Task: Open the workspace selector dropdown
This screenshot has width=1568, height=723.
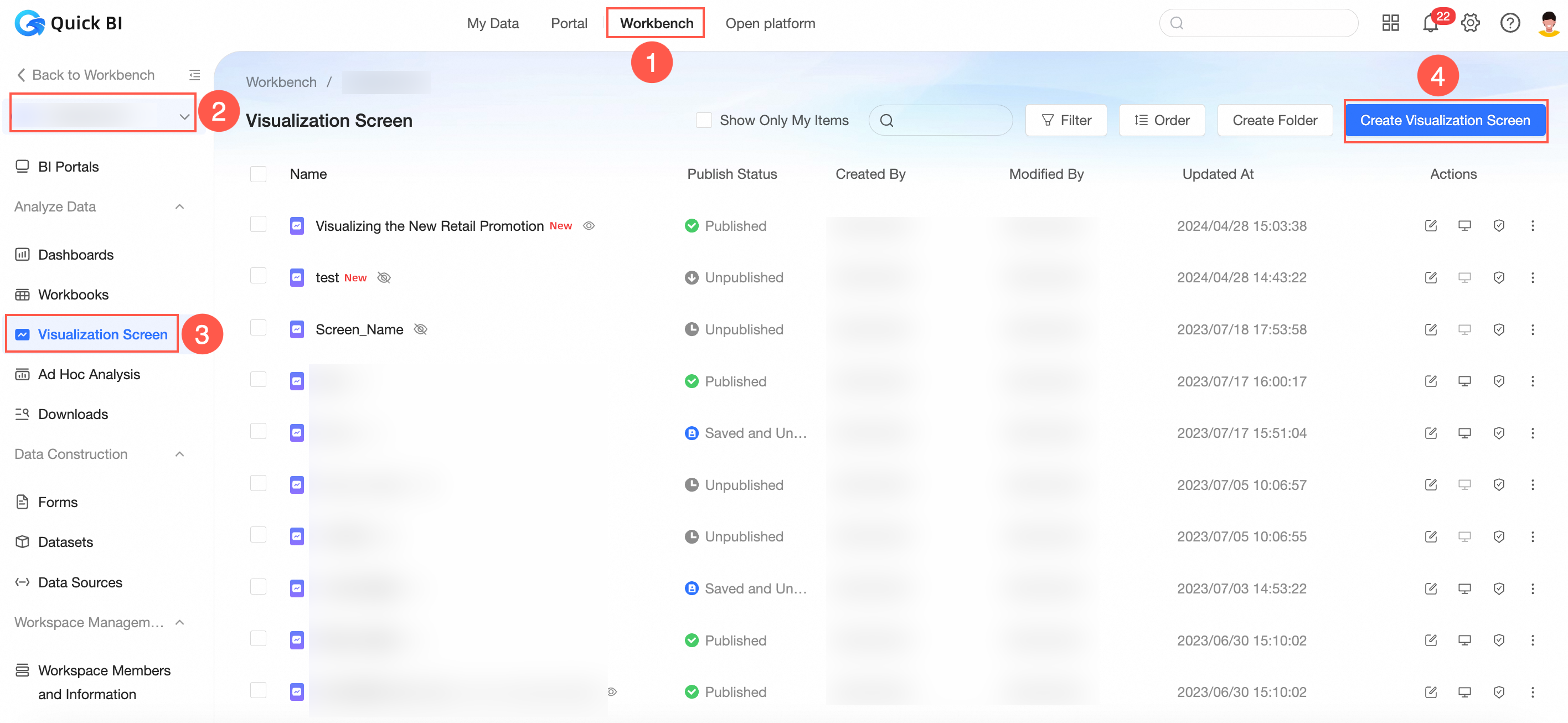Action: coord(102,115)
